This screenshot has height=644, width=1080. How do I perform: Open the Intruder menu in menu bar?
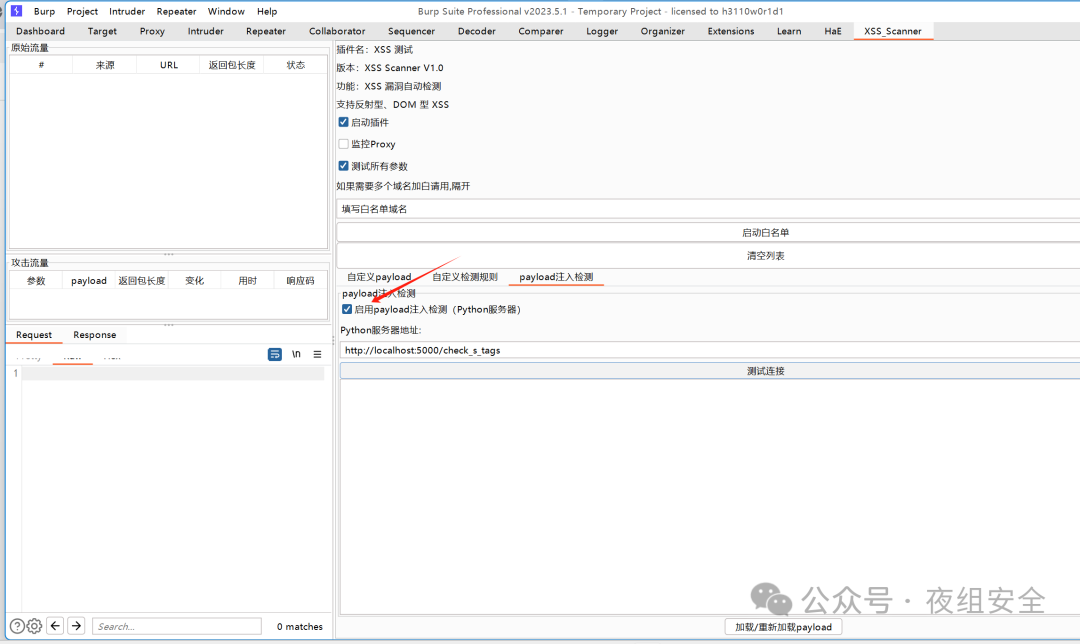tap(126, 11)
